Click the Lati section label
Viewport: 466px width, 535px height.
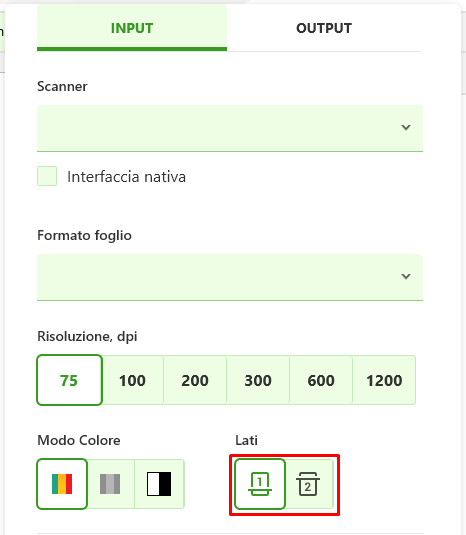pos(246,440)
